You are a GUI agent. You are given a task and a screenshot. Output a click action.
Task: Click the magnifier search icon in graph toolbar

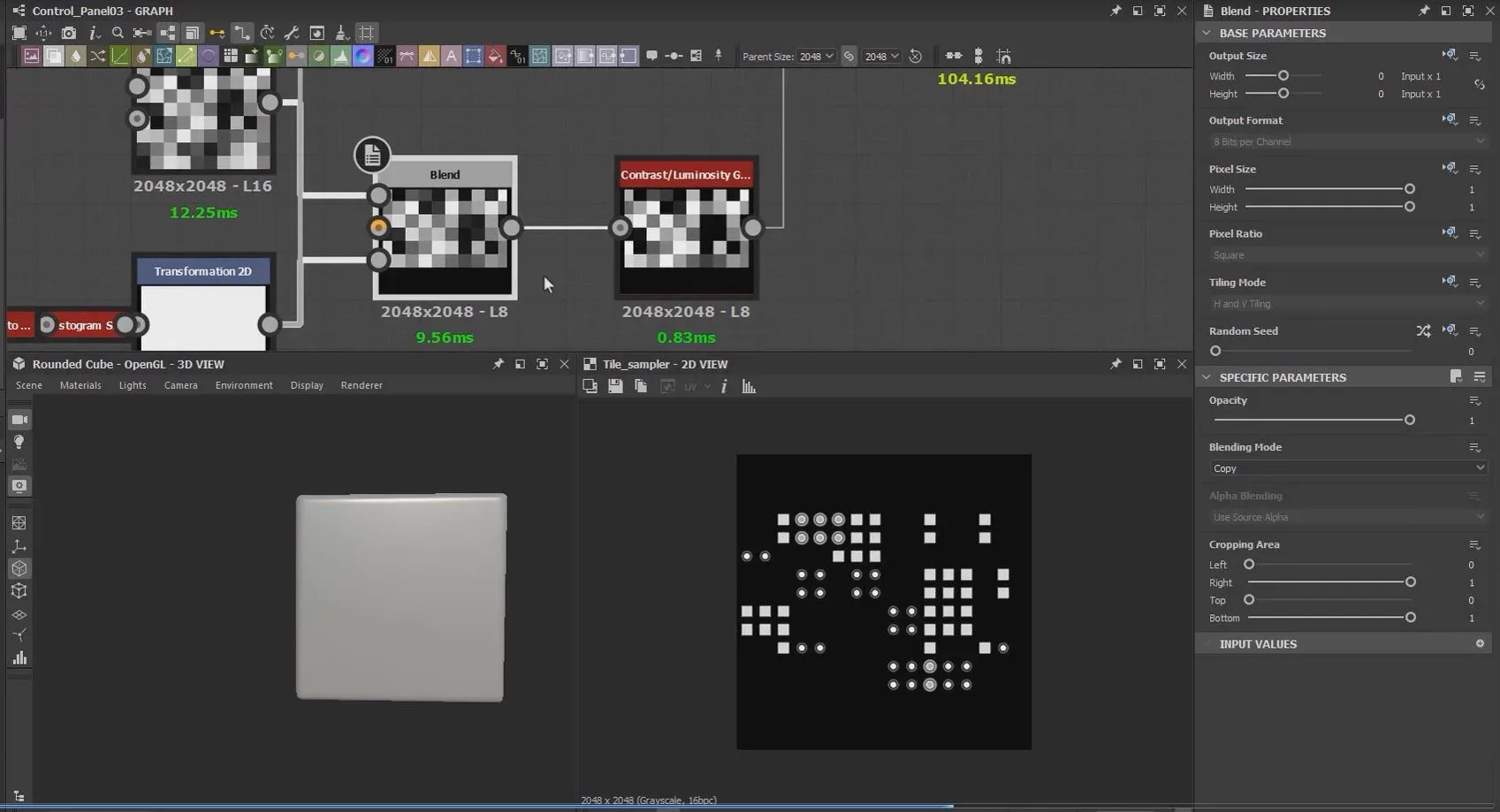pyautogui.click(x=118, y=33)
